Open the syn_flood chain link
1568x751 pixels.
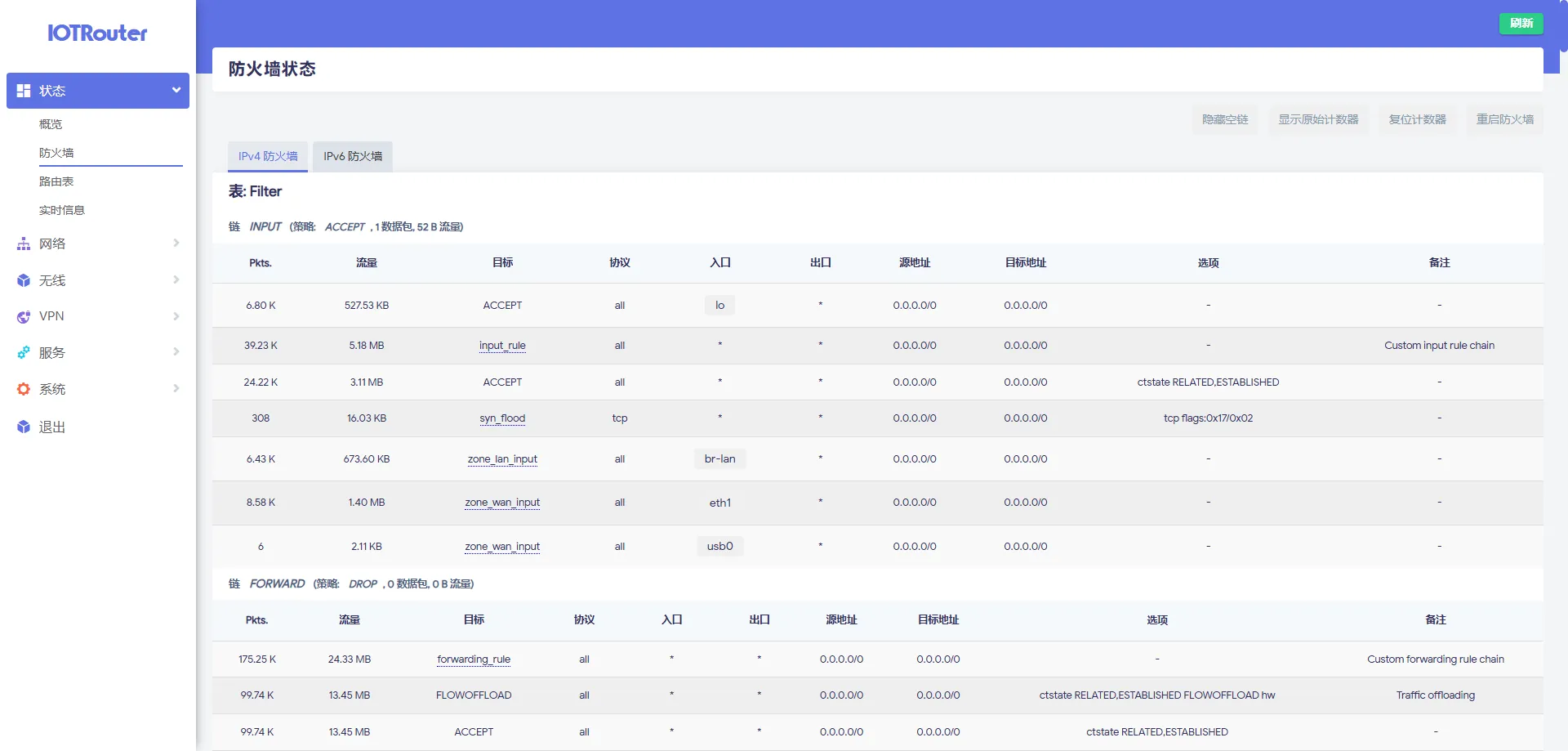502,418
